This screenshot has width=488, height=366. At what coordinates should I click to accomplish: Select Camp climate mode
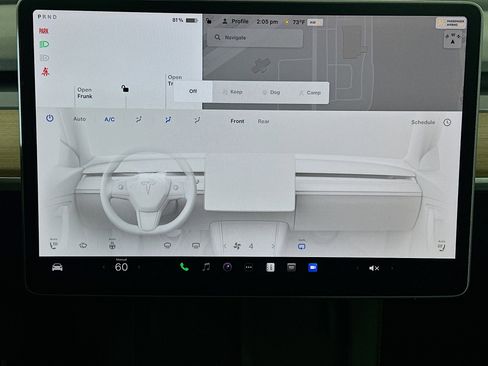(x=310, y=93)
